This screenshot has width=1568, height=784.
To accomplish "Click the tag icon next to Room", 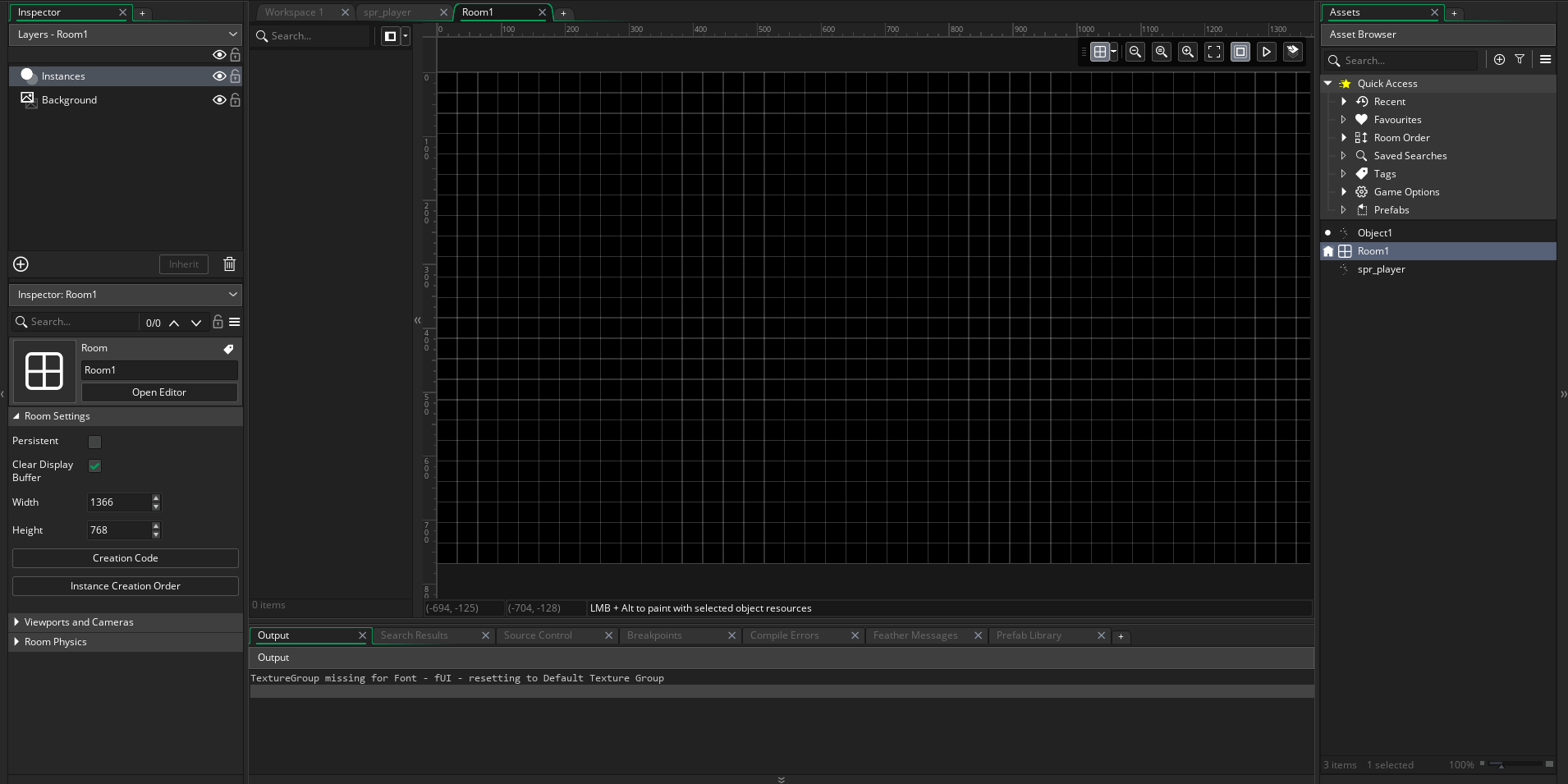I will 228,349.
